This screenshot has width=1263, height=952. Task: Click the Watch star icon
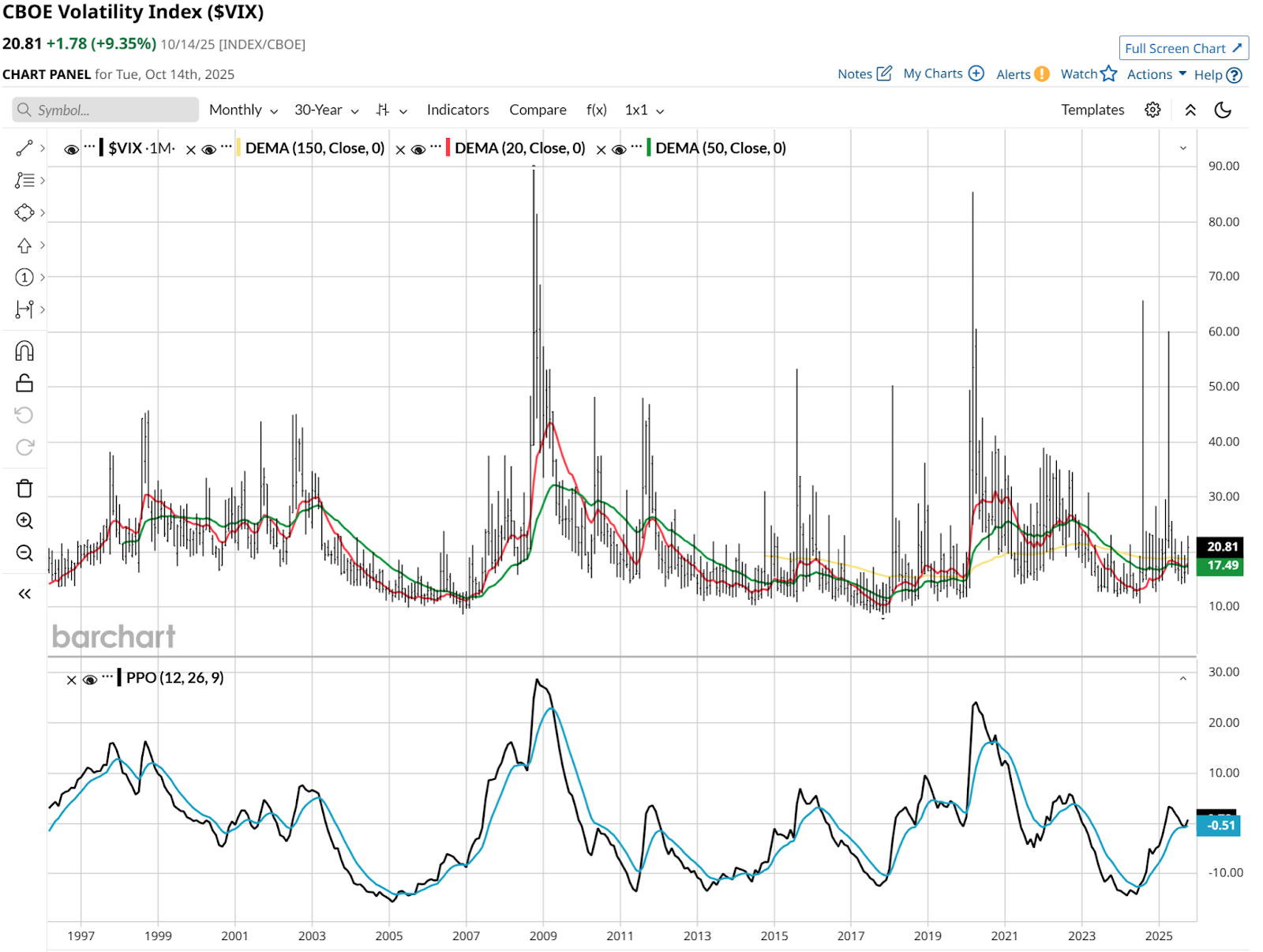click(x=1109, y=73)
